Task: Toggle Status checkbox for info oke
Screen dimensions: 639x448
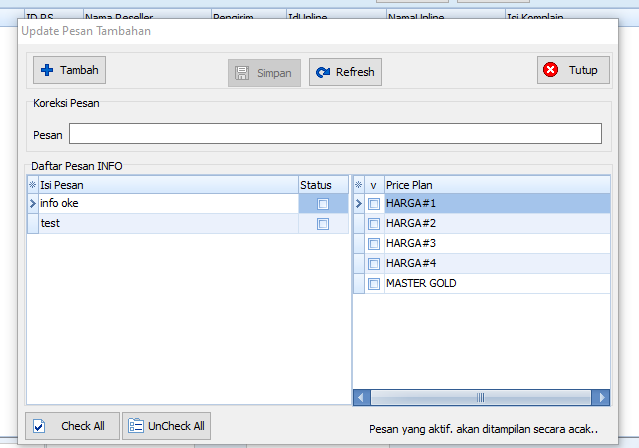Action: (322, 204)
